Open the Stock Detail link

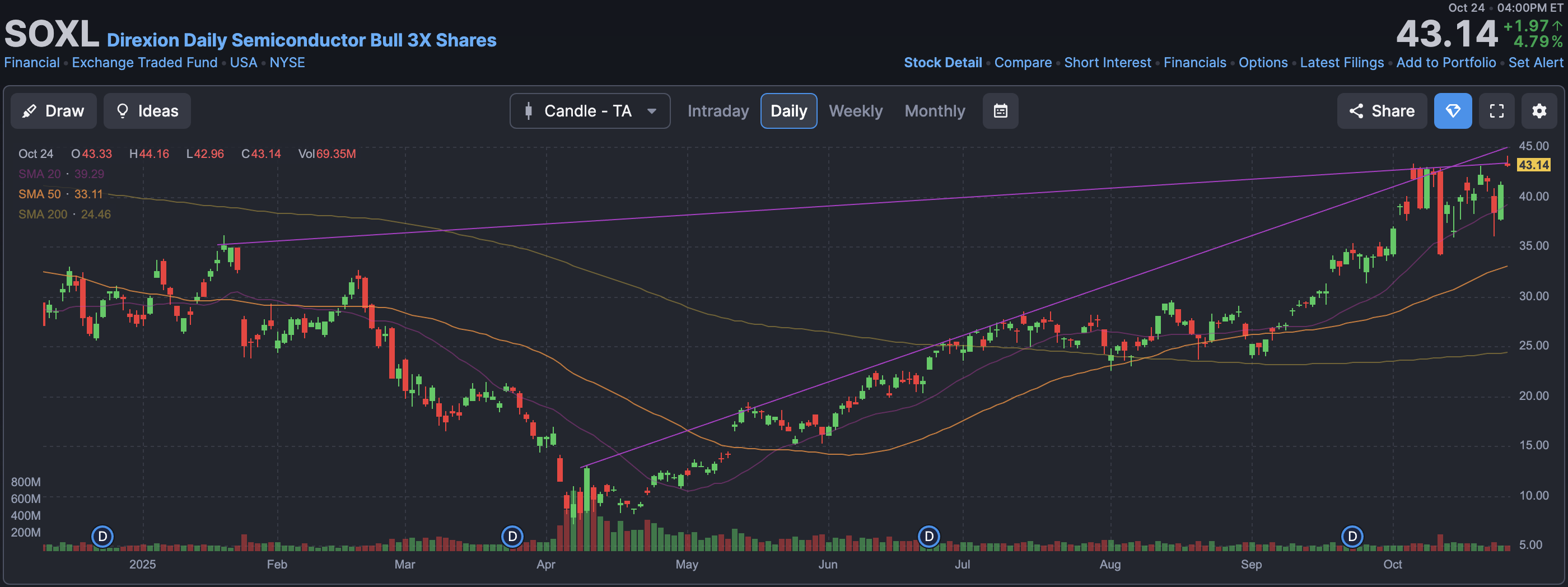point(942,63)
